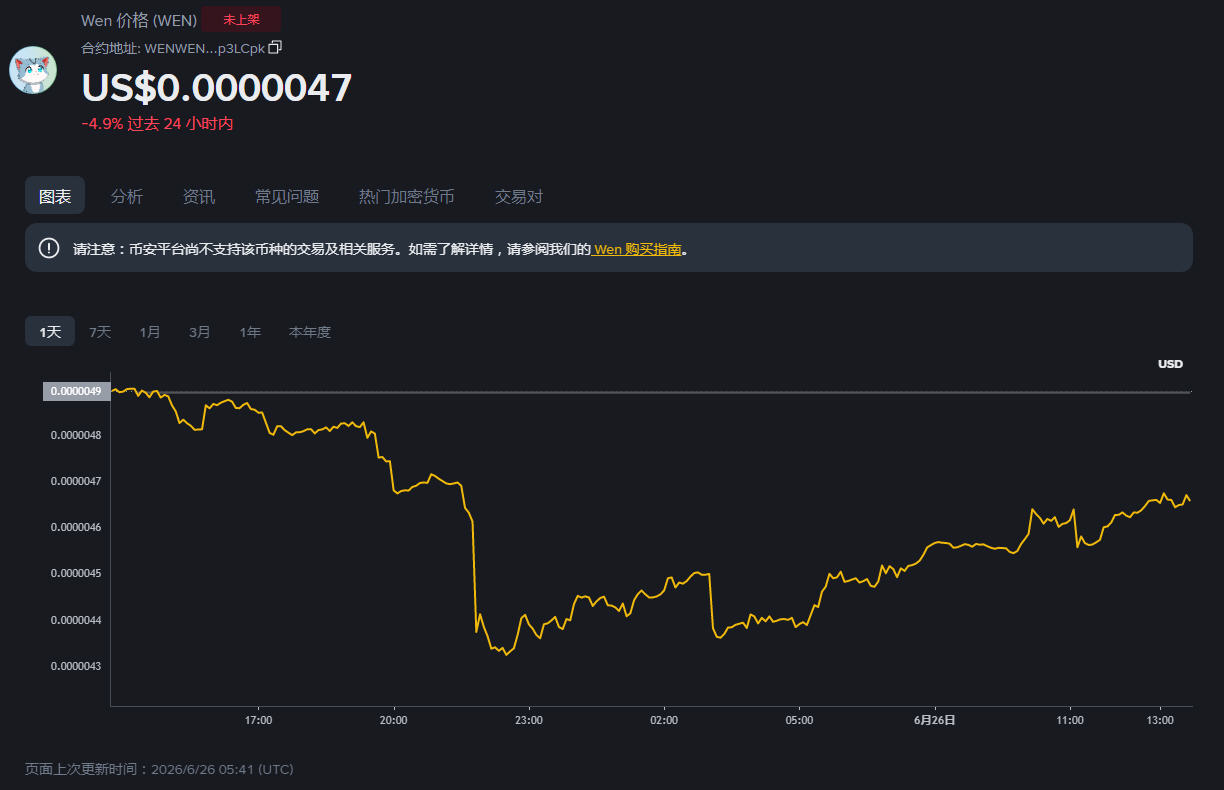This screenshot has height=790, width=1224.
Task: Click the 6月26日 date axis label
Action: pyautogui.click(x=934, y=720)
